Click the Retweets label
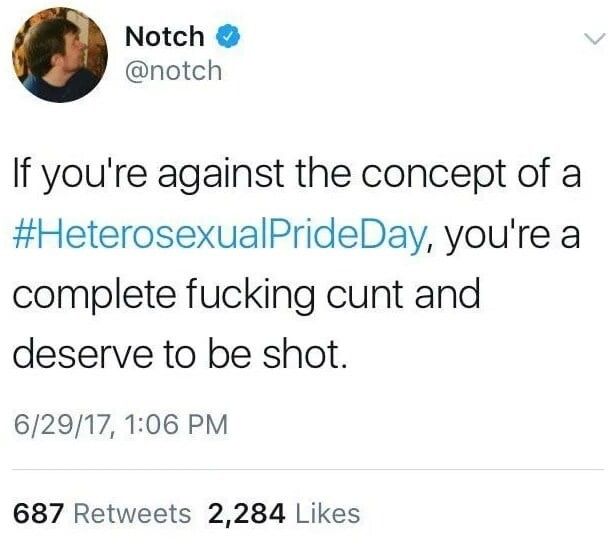The height and width of the screenshot is (549, 608). (132, 513)
